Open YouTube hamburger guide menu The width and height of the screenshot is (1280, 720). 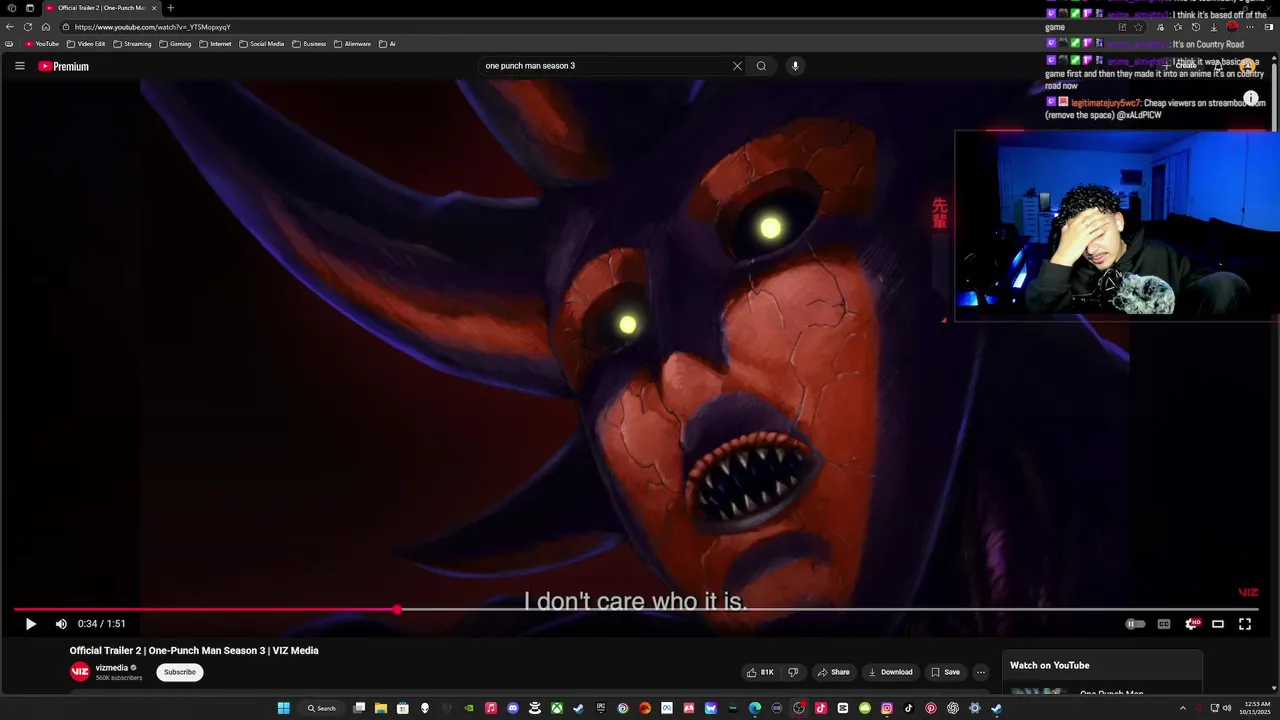pyautogui.click(x=19, y=66)
